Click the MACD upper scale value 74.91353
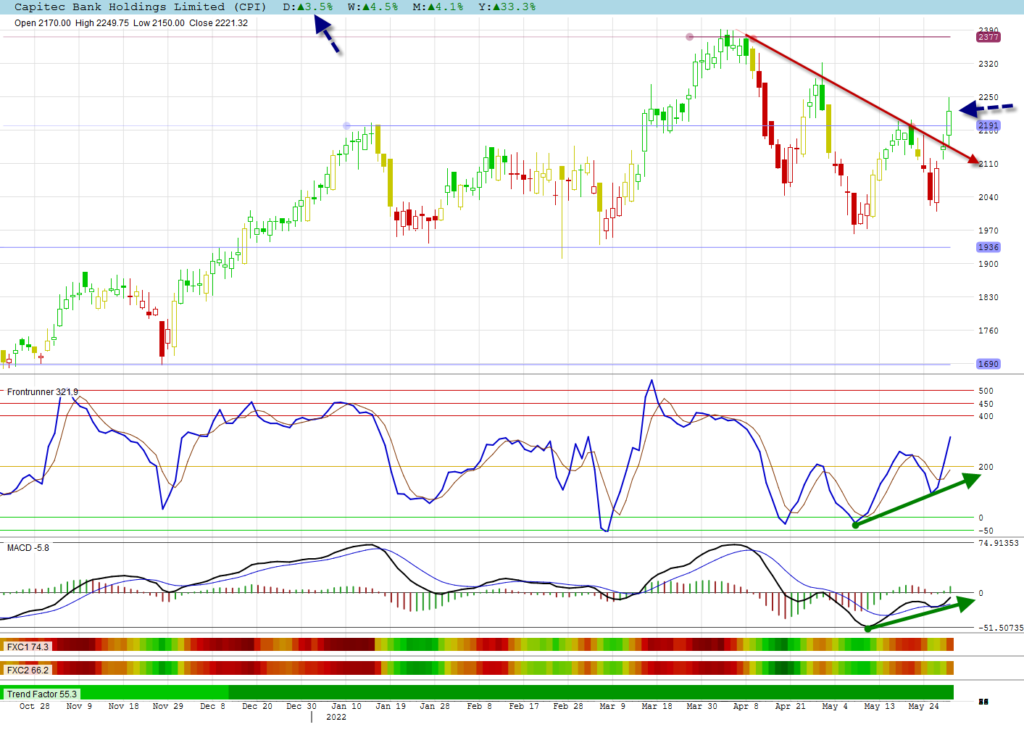This screenshot has width=1024, height=735. coord(998,543)
